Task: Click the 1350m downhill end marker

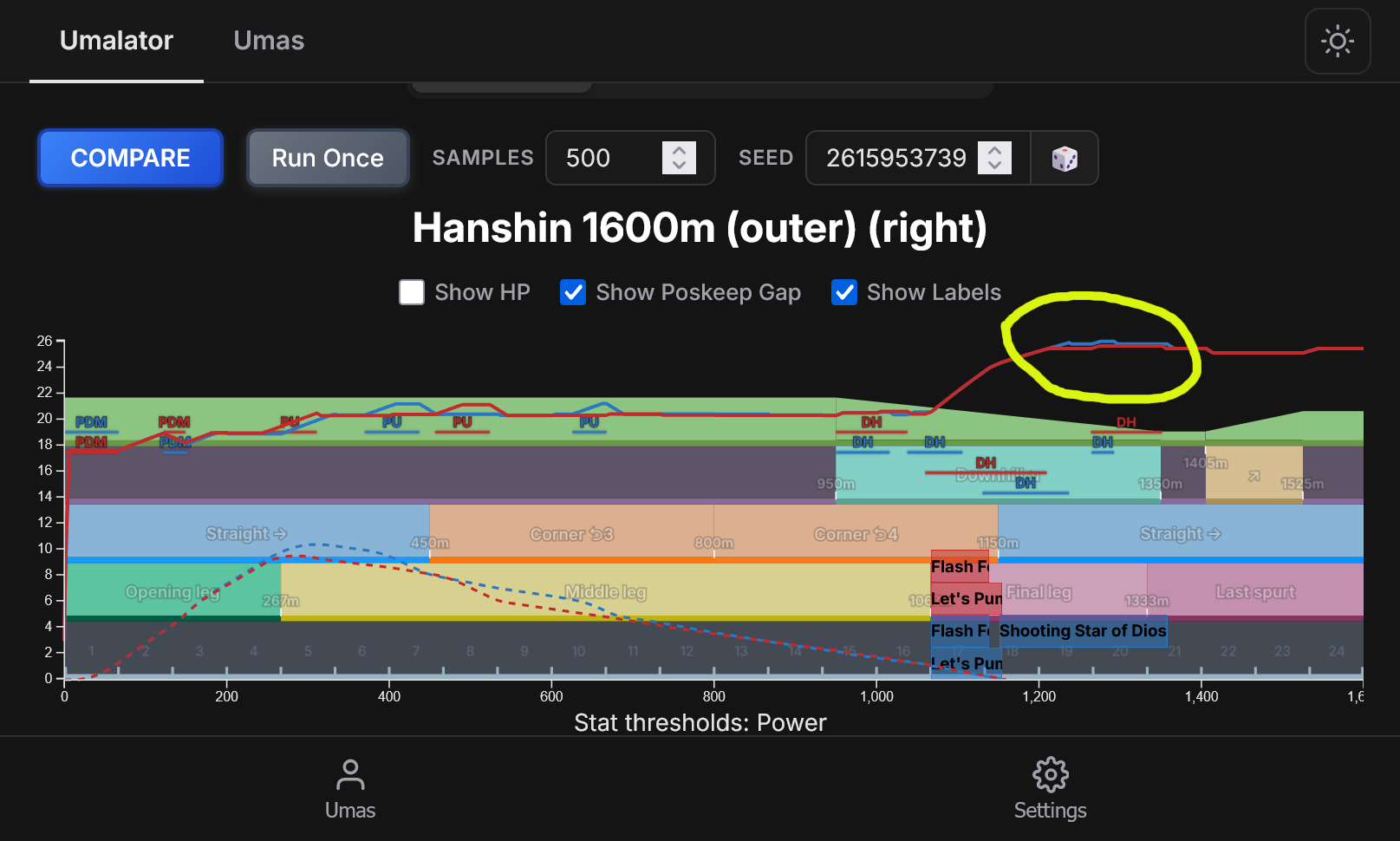Action: (x=1160, y=484)
